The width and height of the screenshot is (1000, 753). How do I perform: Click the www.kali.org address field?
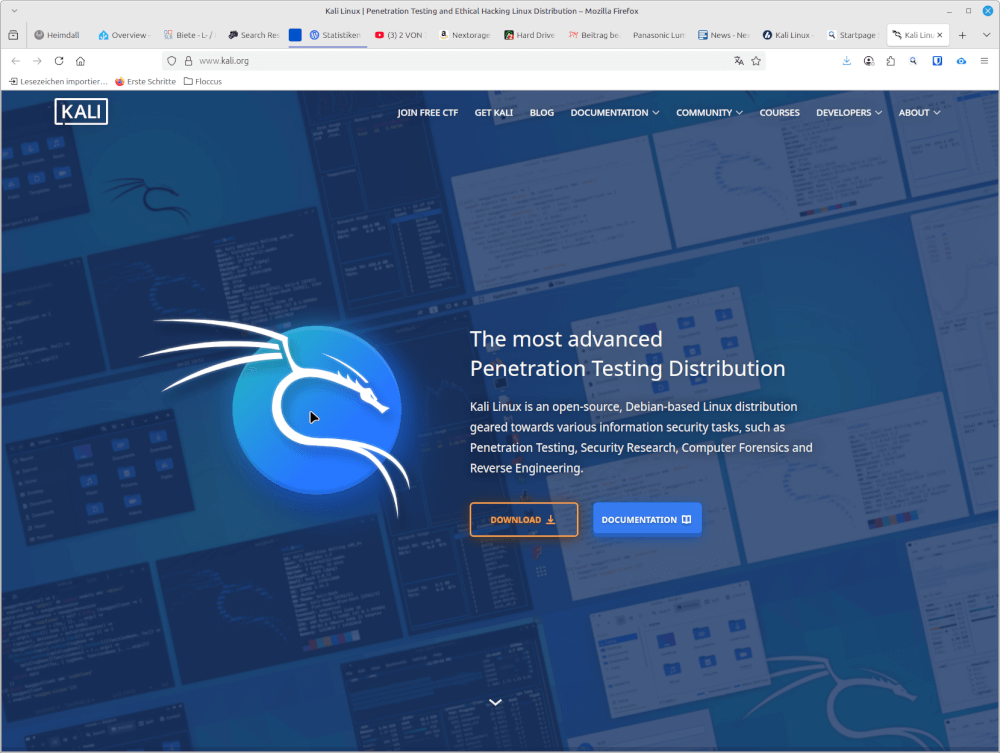coord(464,61)
